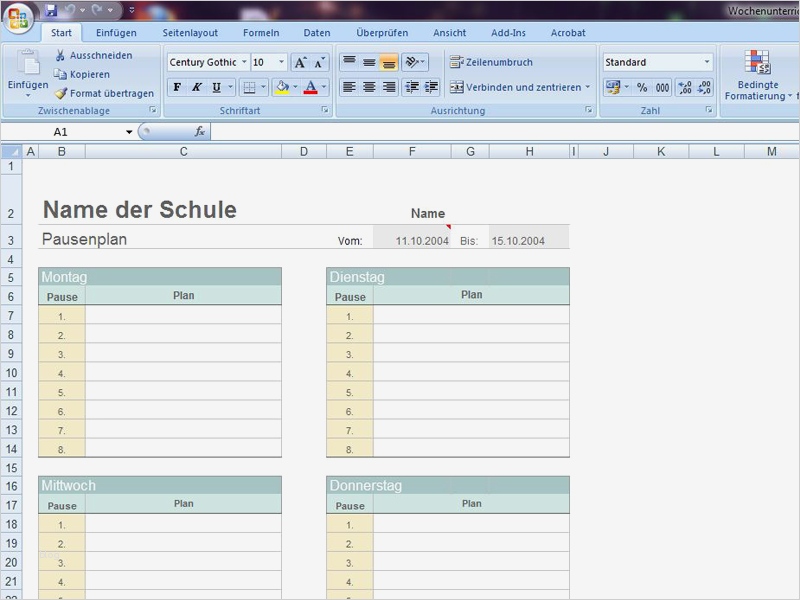This screenshot has height=600, width=800.
Task: Toggle underline U button
Action: click(216, 87)
